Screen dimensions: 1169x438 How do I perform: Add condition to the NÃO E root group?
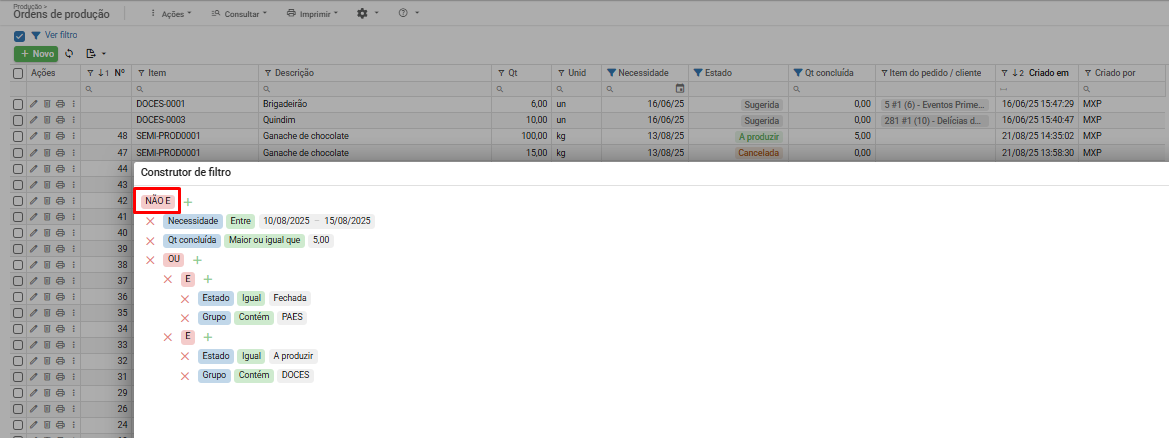(188, 202)
